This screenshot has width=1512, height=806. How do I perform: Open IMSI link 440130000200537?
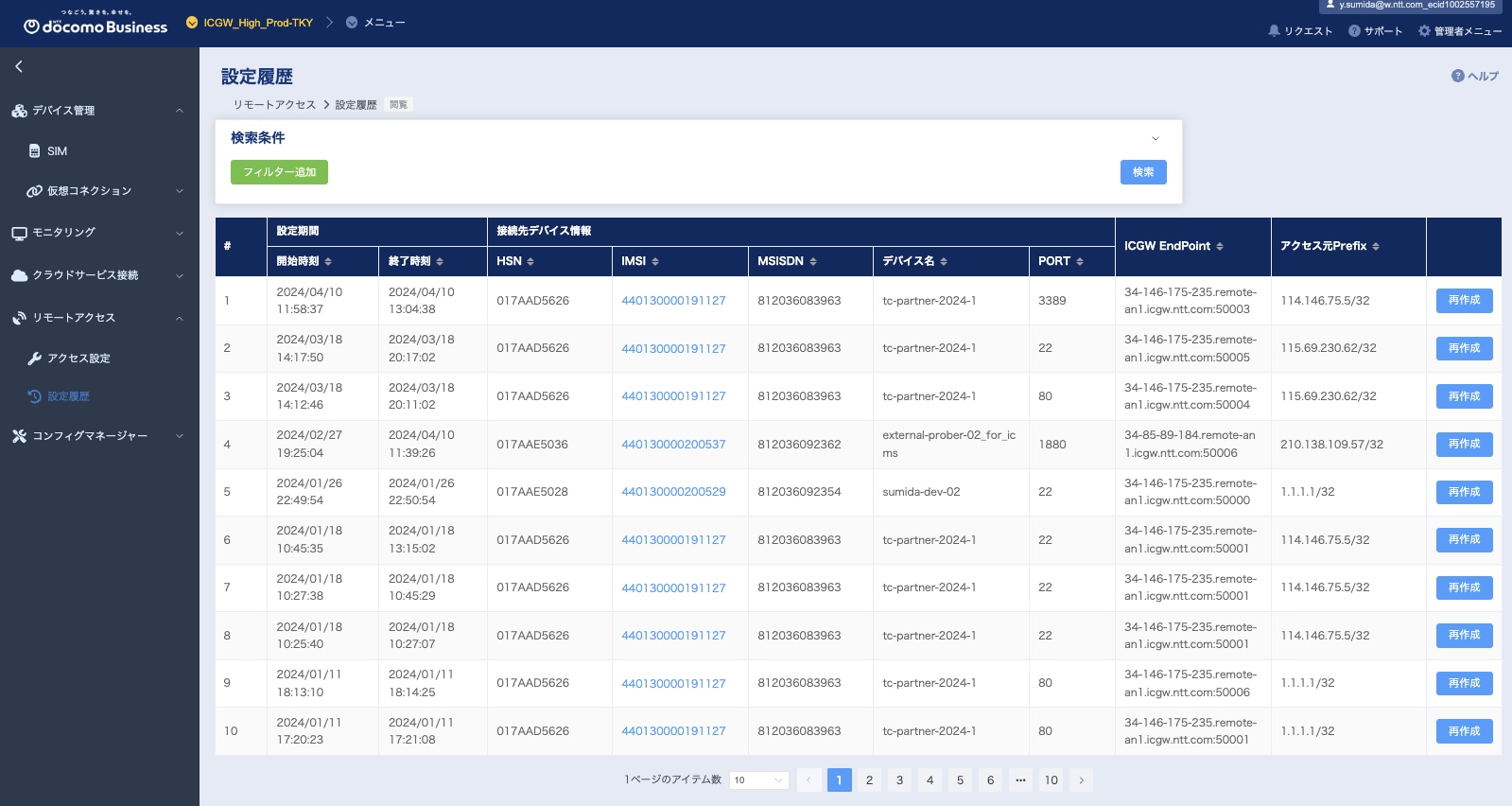click(673, 445)
